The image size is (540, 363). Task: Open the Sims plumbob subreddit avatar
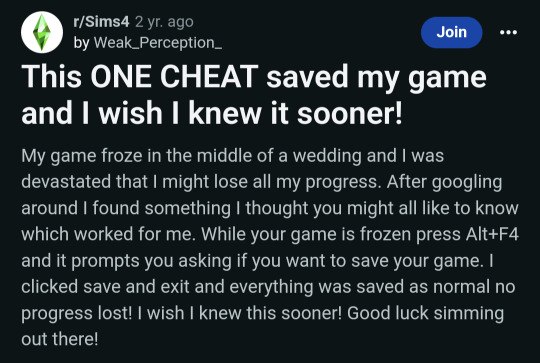pos(42,32)
